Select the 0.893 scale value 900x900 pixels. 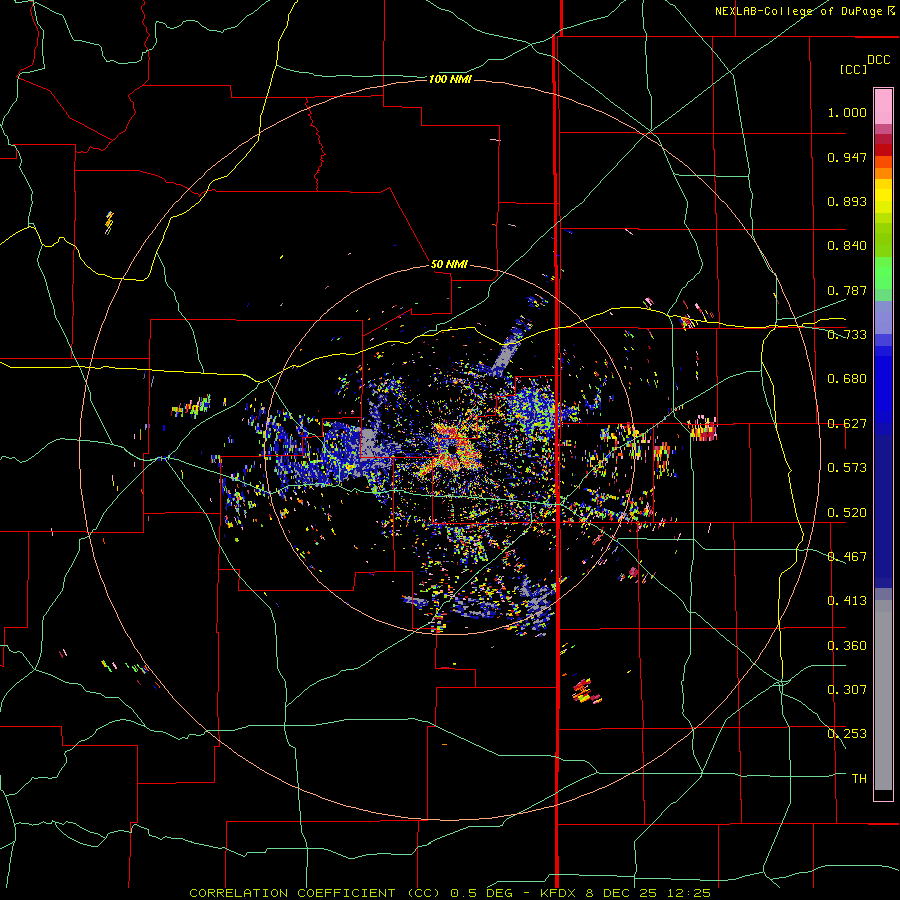847,201
